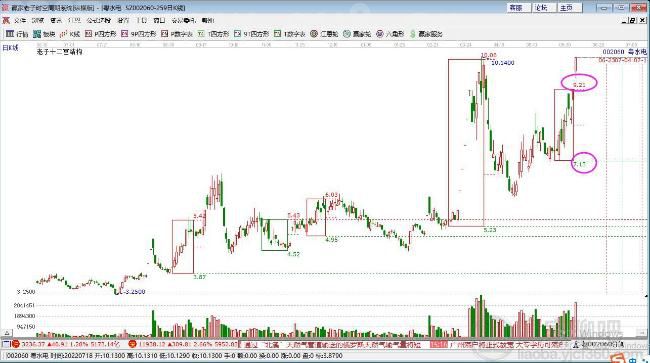650x363 pixels.
Task: Select the 9P四方形 tool icon
Action: pyautogui.click(x=138, y=34)
